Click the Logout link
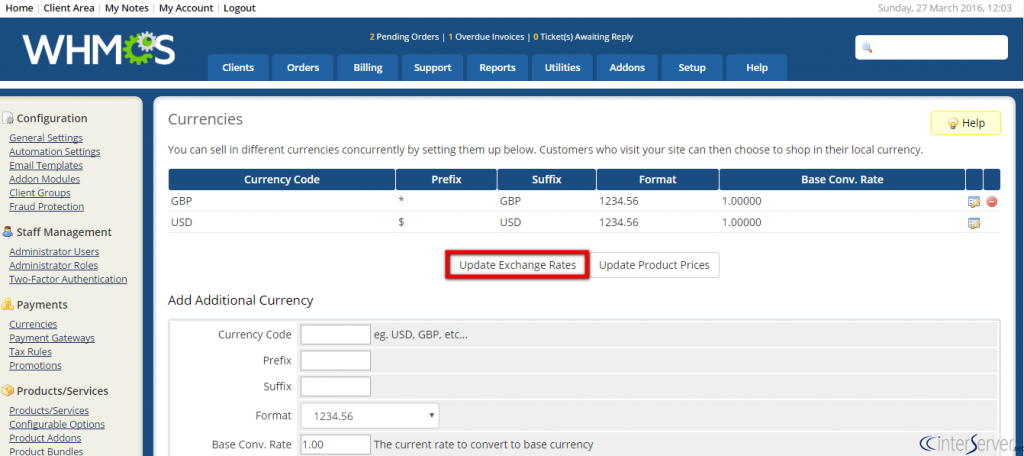This screenshot has width=1024, height=456. tap(240, 8)
